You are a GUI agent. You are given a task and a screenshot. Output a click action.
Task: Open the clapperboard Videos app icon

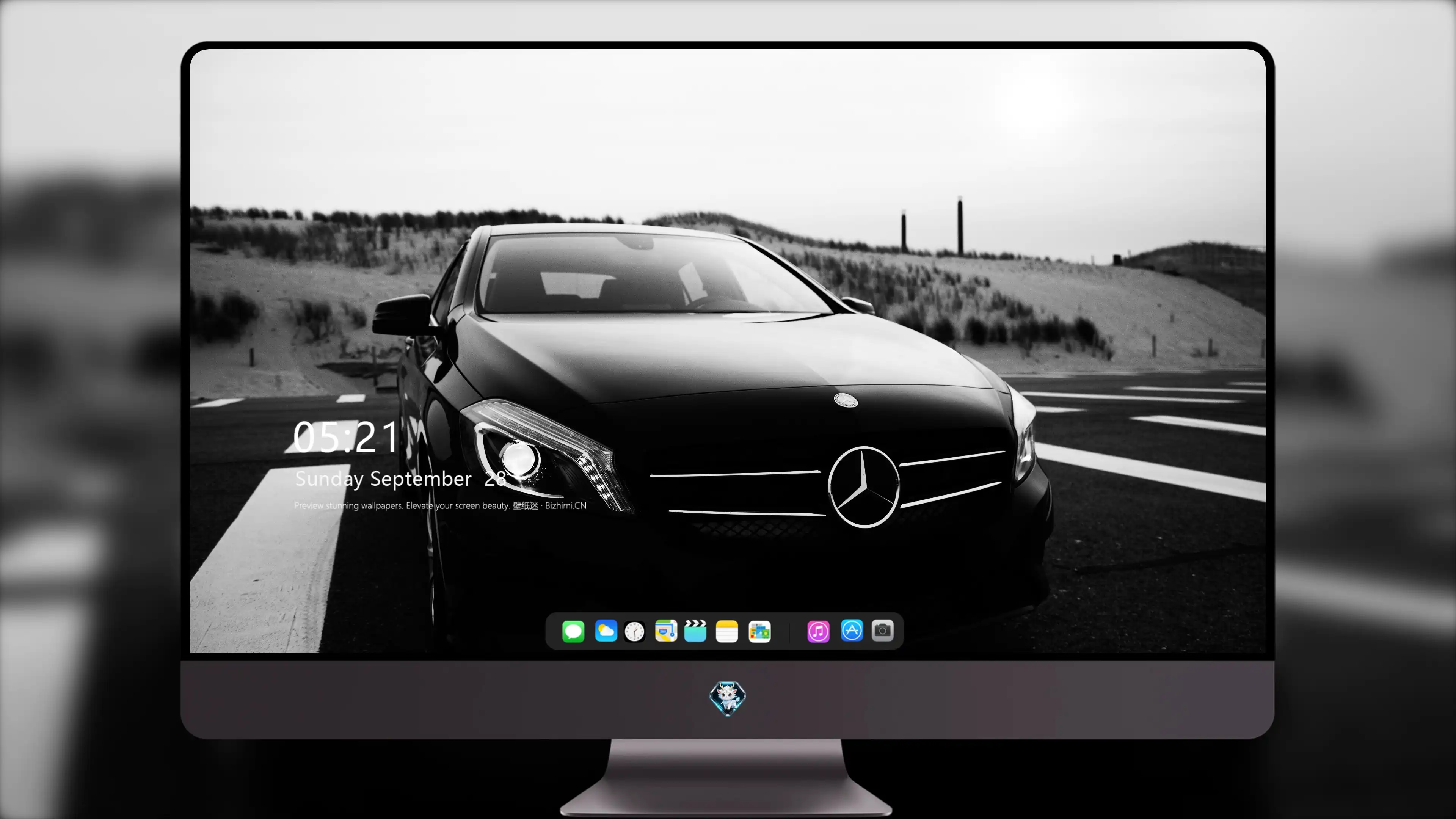(695, 631)
